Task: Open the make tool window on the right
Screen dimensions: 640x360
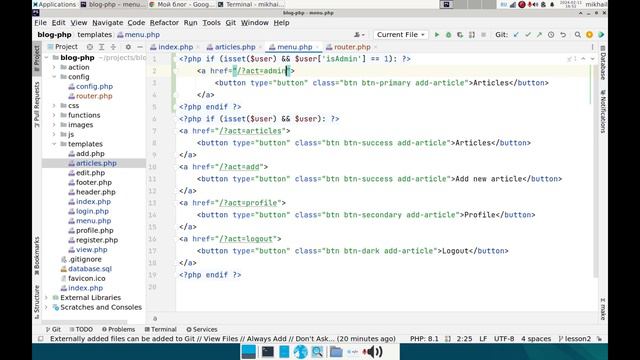Action: 603,309
